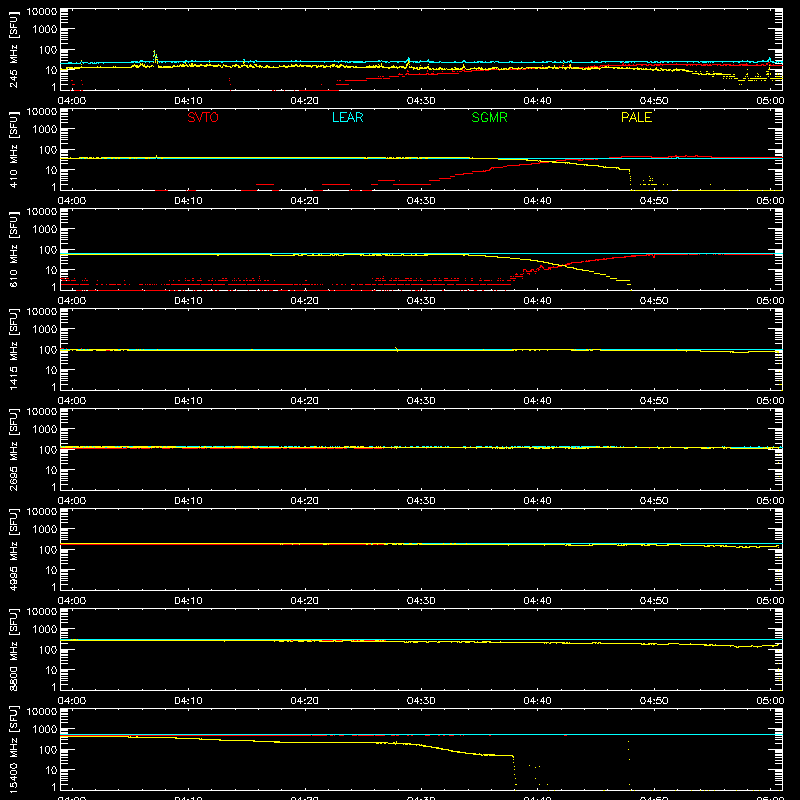Click the 10 tick label of the 15400 MHz plot

pos(51,770)
